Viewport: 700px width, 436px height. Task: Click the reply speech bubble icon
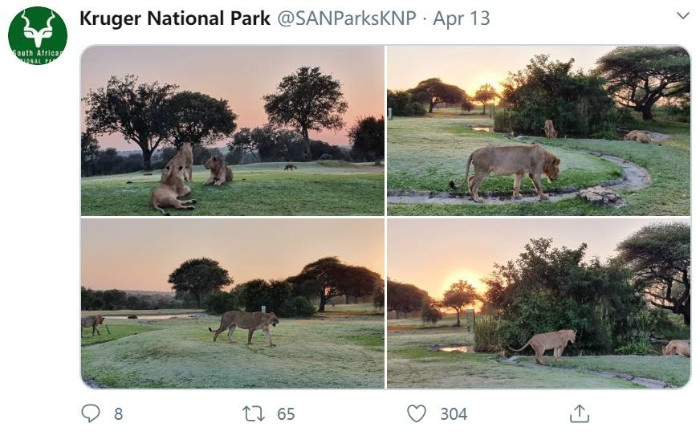(x=91, y=413)
